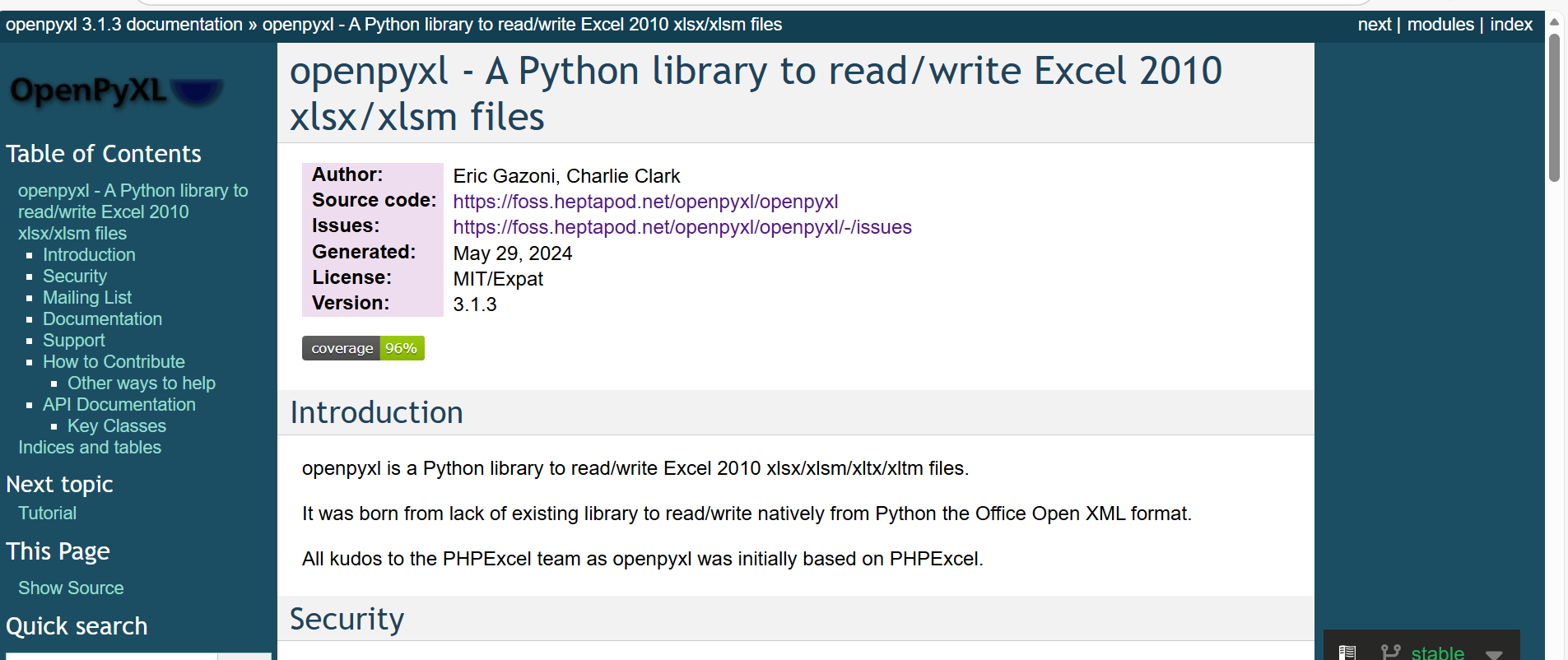The height and width of the screenshot is (660, 1568).
Task: Jump to Security in table of contents
Action: (x=75, y=277)
